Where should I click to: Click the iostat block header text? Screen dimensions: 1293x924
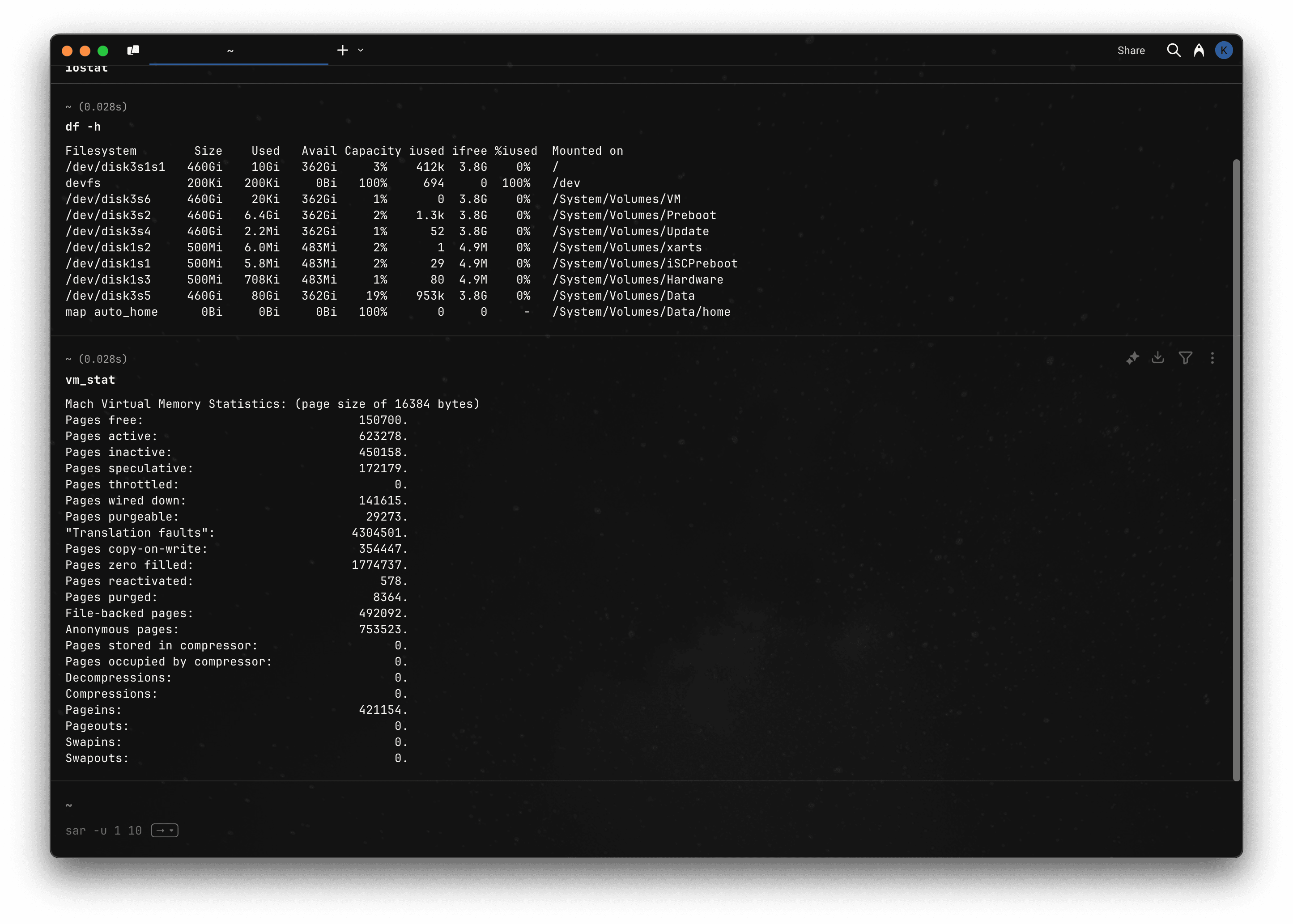pos(86,69)
